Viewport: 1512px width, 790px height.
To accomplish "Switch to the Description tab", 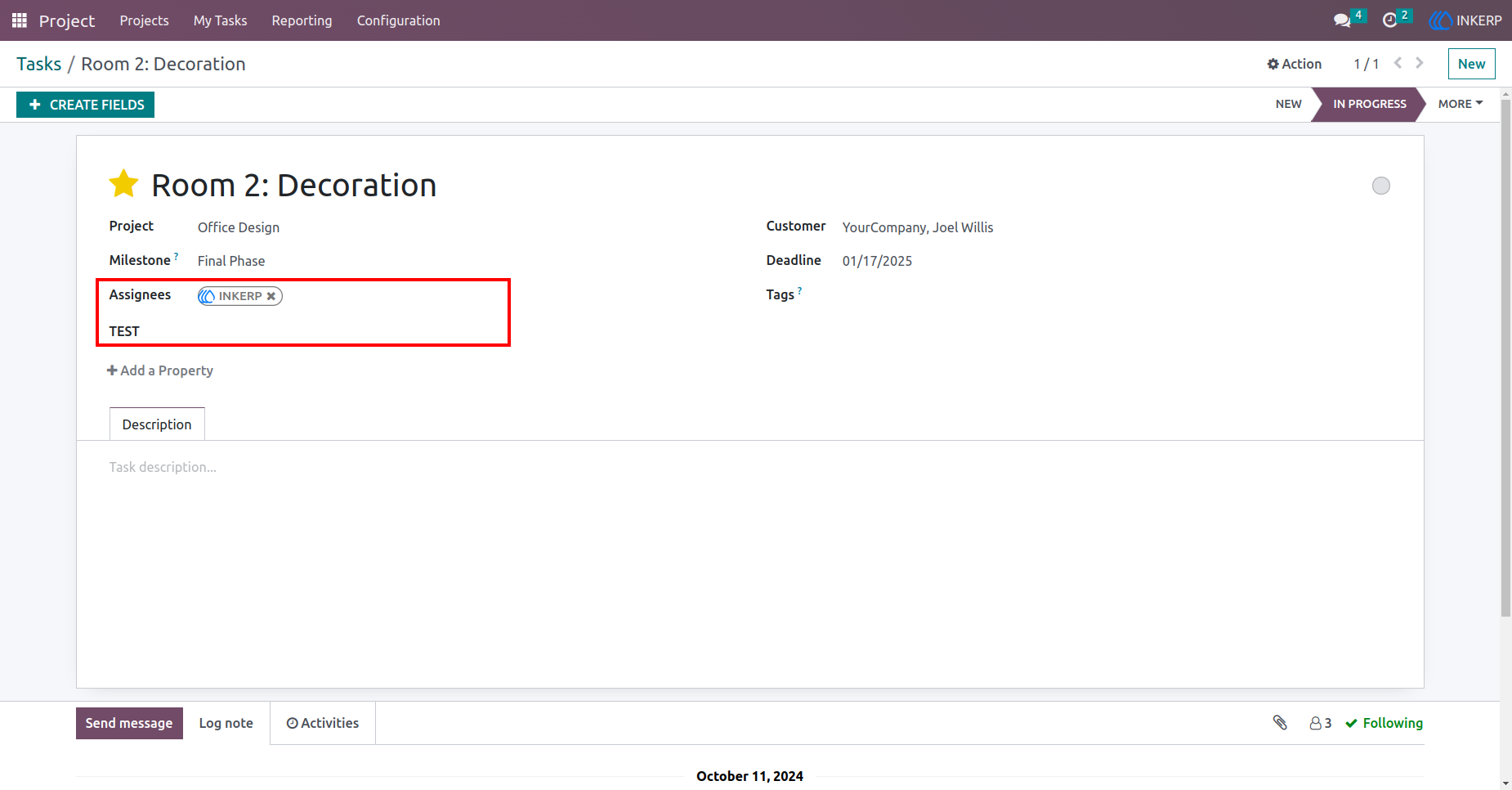I will [x=157, y=424].
